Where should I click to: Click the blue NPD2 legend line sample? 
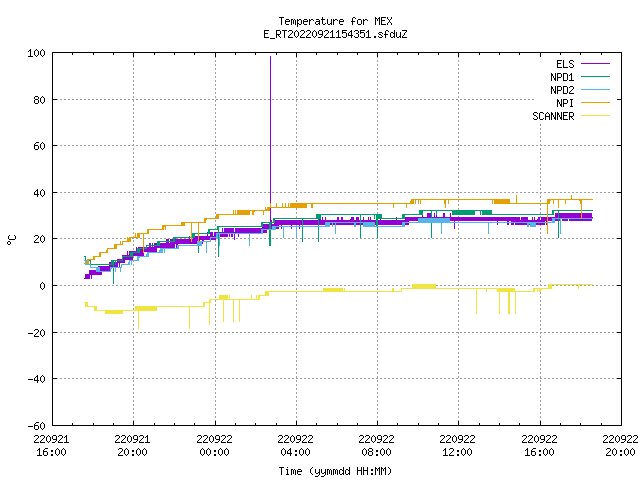tap(596, 90)
